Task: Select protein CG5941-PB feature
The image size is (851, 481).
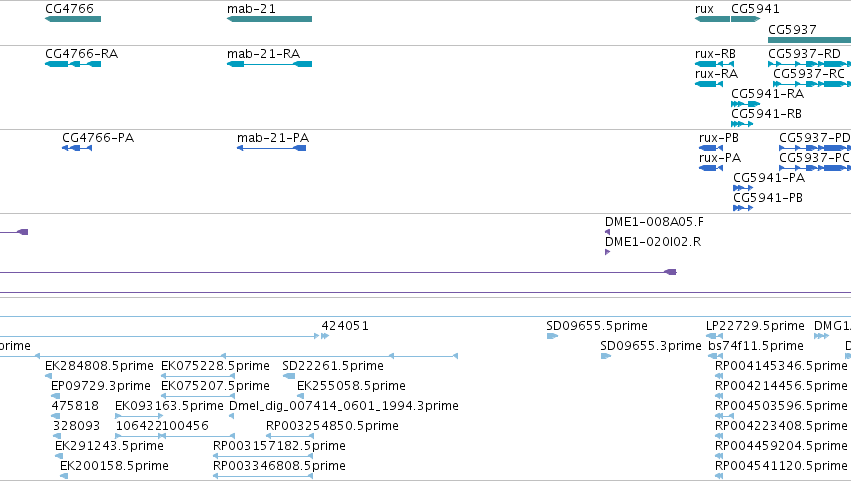Action: [x=743, y=208]
